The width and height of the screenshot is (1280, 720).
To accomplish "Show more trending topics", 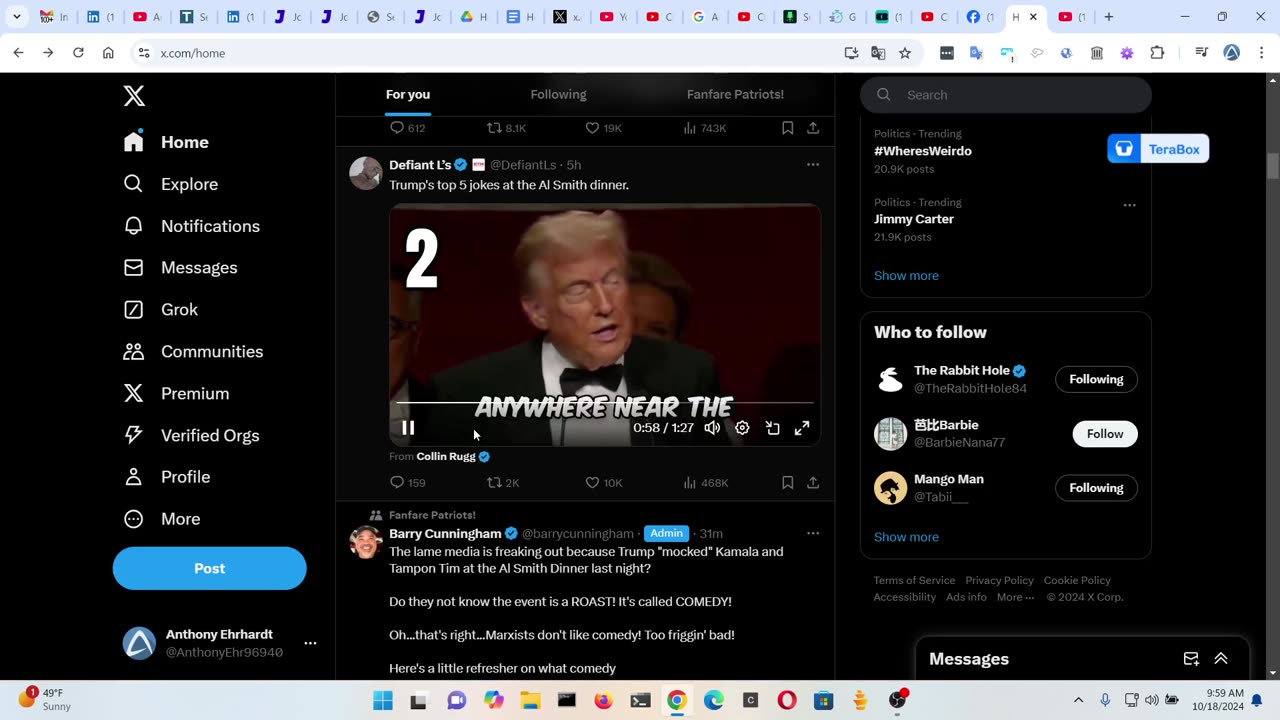I will [x=906, y=276].
